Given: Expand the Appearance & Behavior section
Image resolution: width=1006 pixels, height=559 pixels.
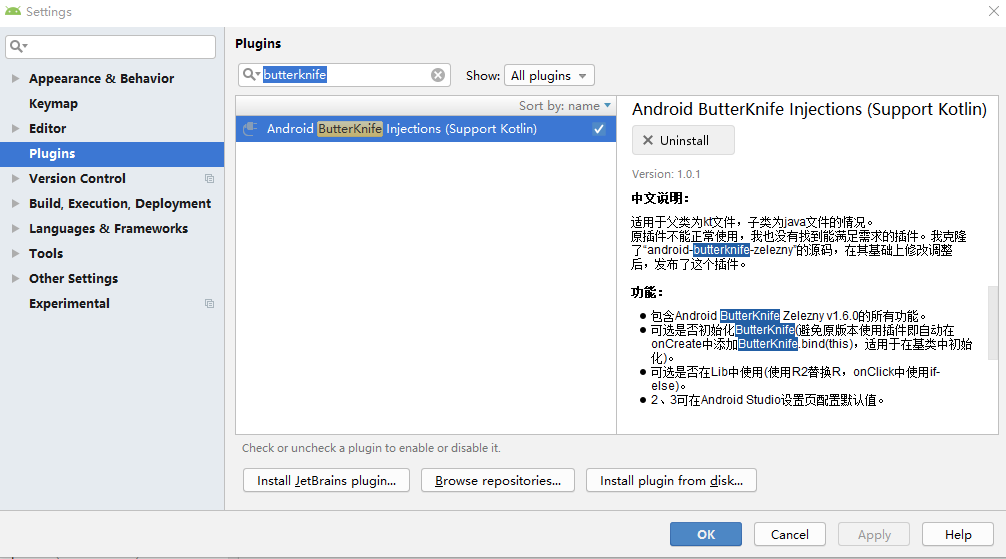Looking at the screenshot, I should [x=15, y=78].
